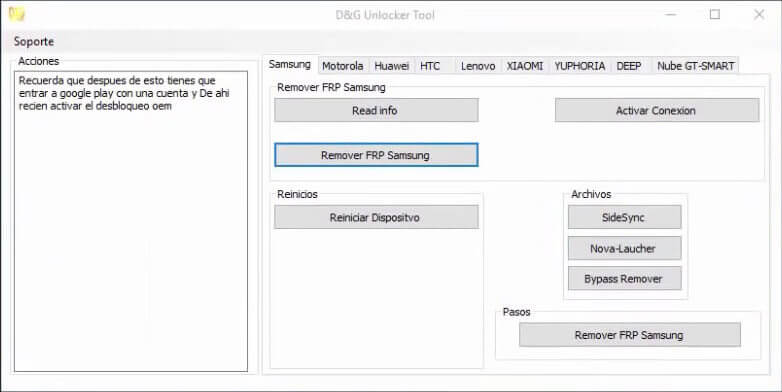
Task: Click the Reinicios group label
Action: pyautogui.click(x=297, y=194)
